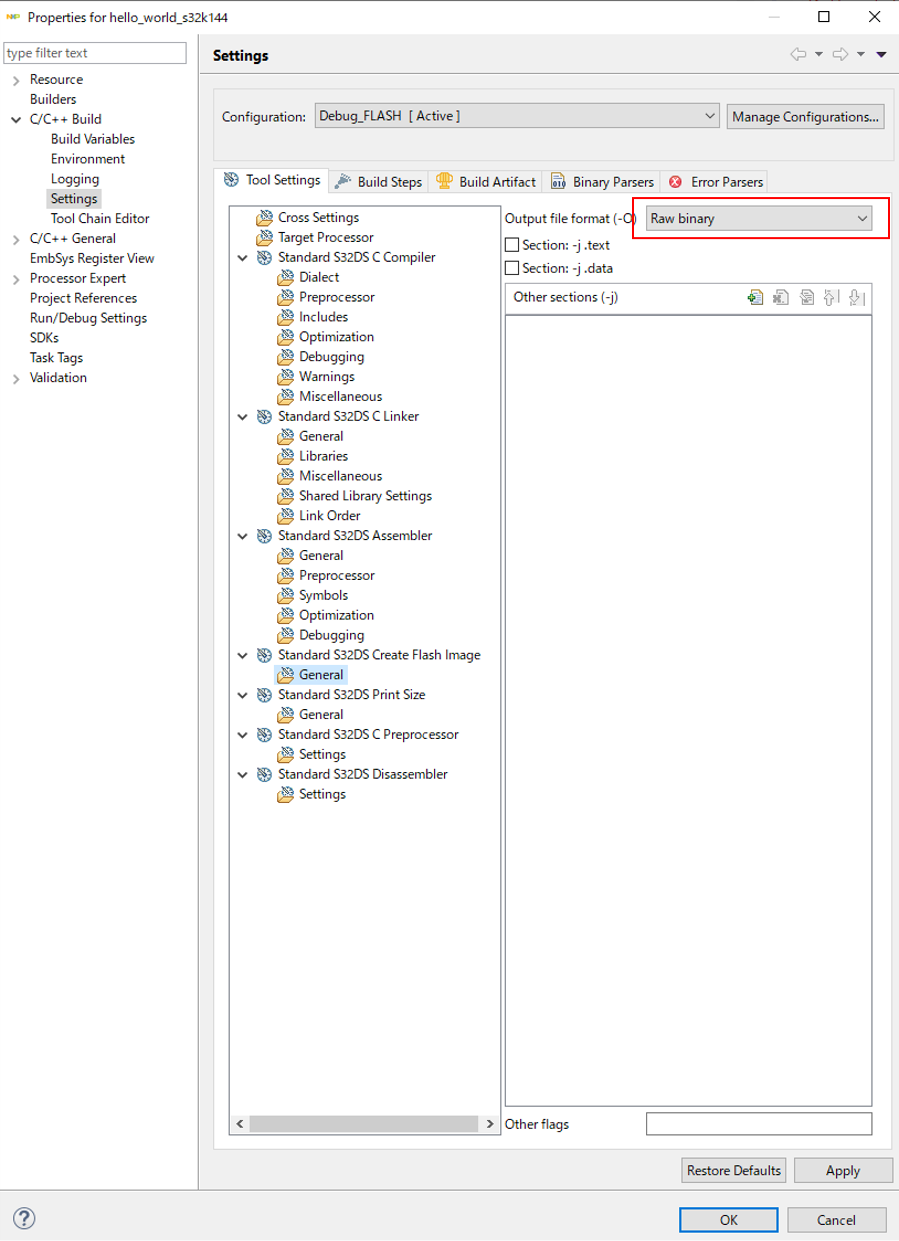Click the Dialect folder icon
Viewport: 899px width, 1241px height.
(286, 278)
